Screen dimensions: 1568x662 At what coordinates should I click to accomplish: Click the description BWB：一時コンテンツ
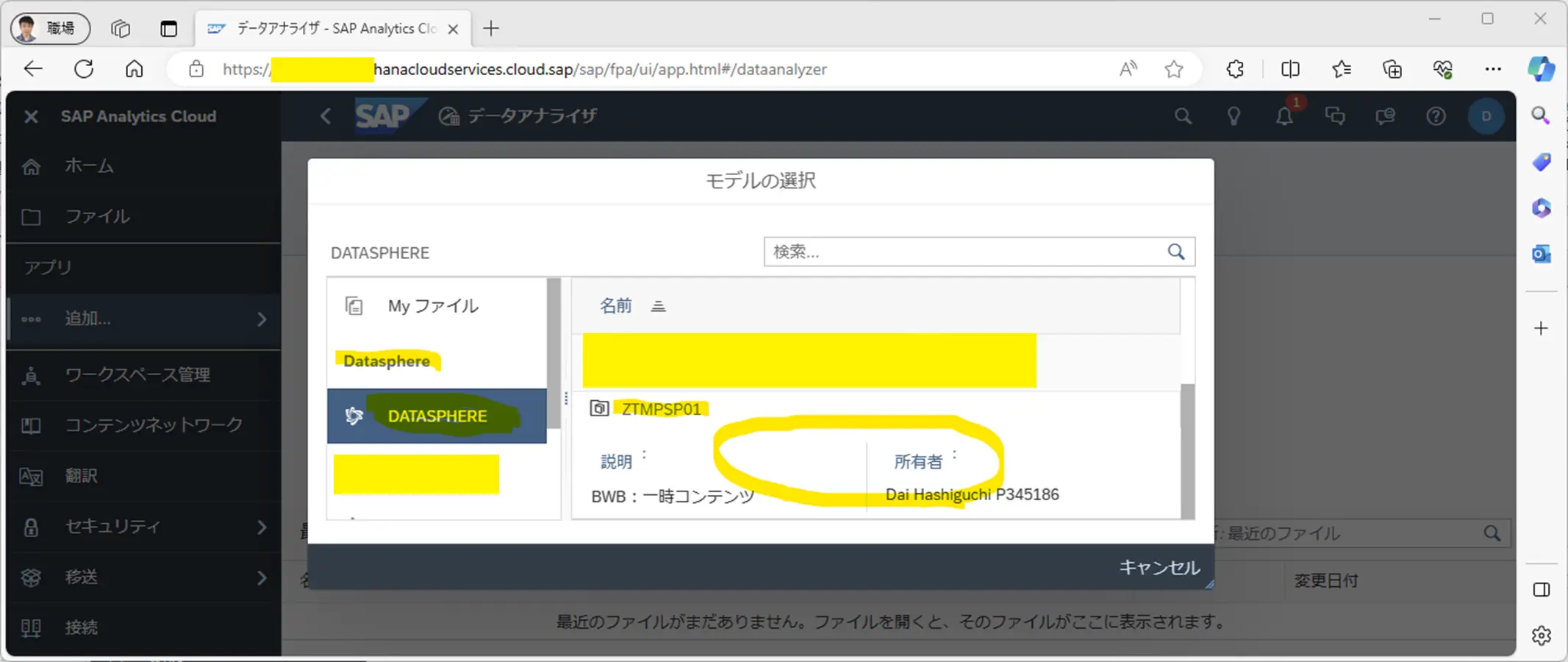tap(673, 496)
